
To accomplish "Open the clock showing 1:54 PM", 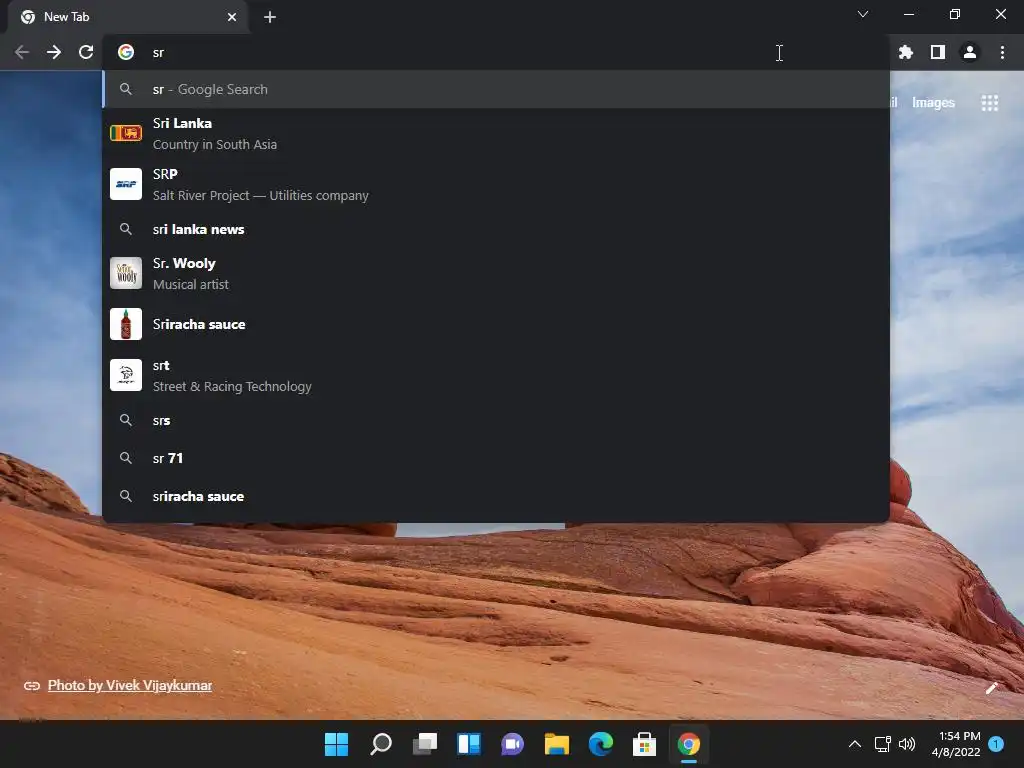I will point(956,744).
